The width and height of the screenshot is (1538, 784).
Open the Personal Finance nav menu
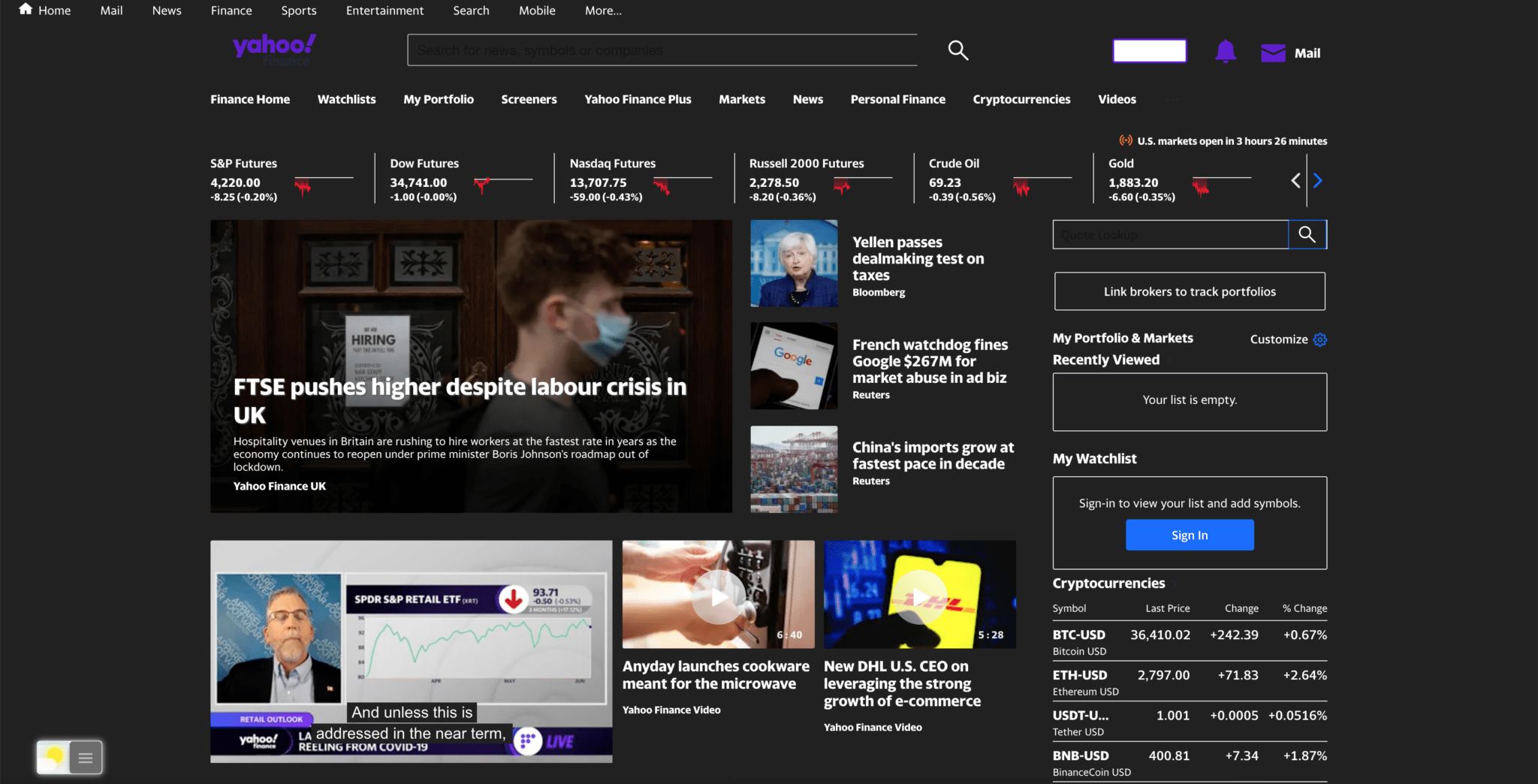coord(897,99)
